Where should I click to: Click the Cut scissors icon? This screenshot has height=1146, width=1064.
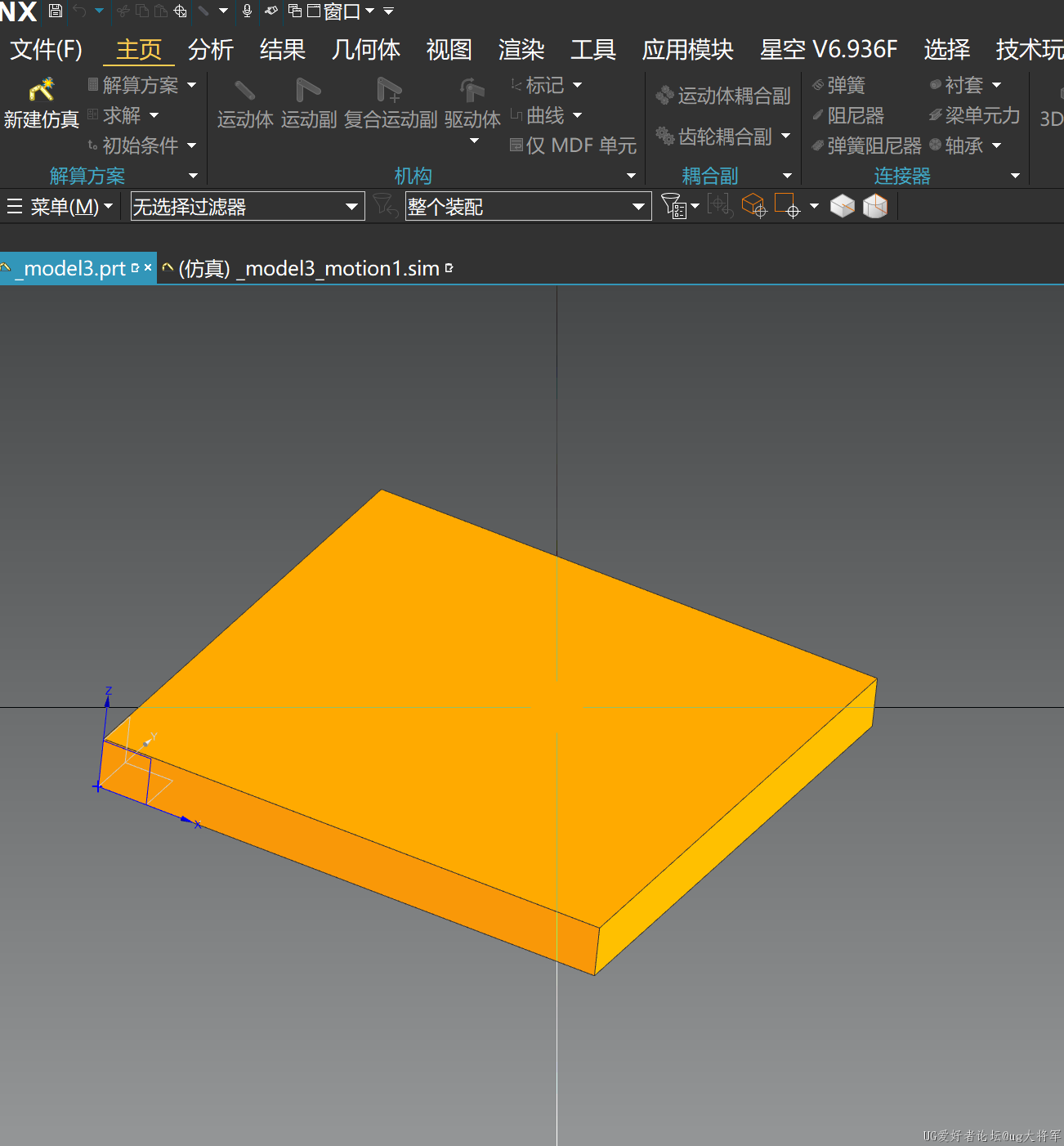(x=123, y=11)
